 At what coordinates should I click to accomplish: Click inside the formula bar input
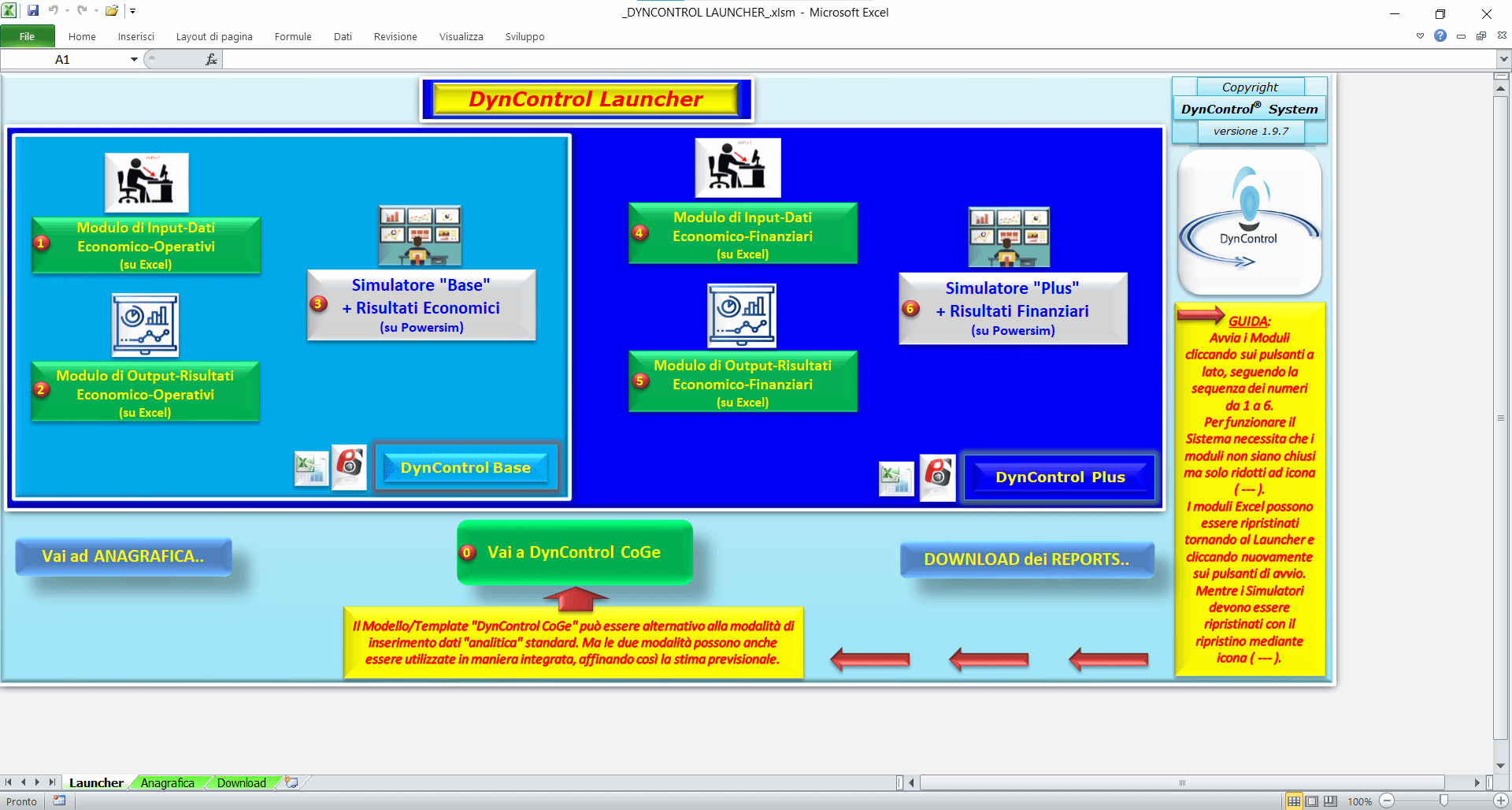(x=858, y=59)
